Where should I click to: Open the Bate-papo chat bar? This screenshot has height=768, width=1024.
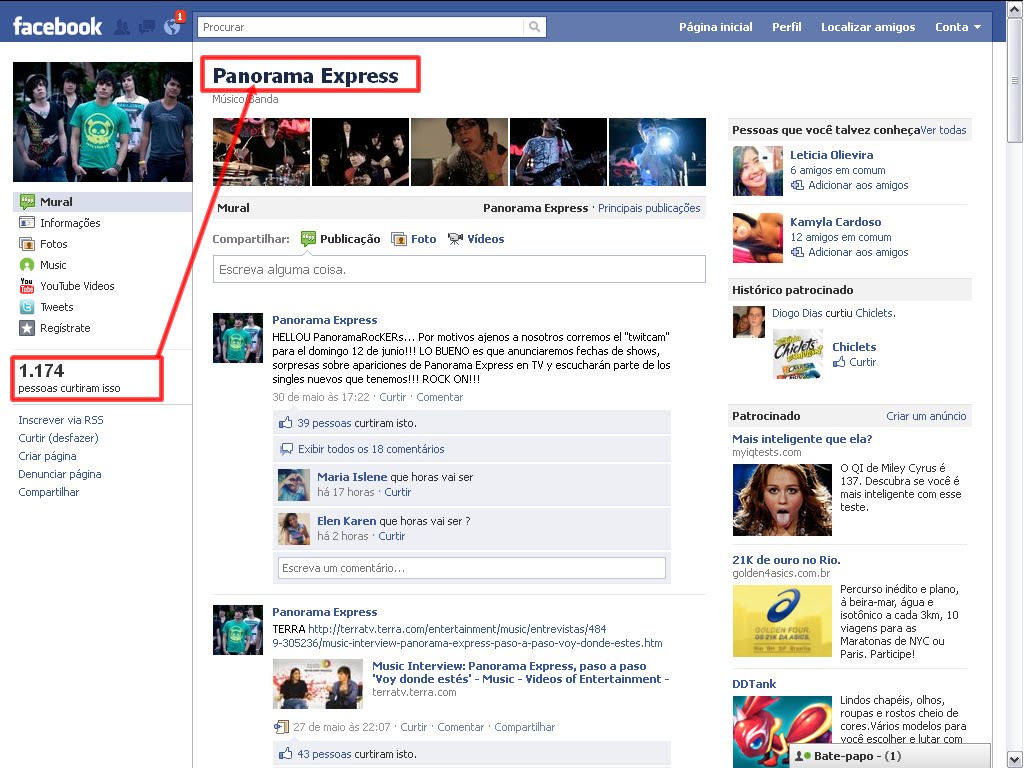click(889, 756)
